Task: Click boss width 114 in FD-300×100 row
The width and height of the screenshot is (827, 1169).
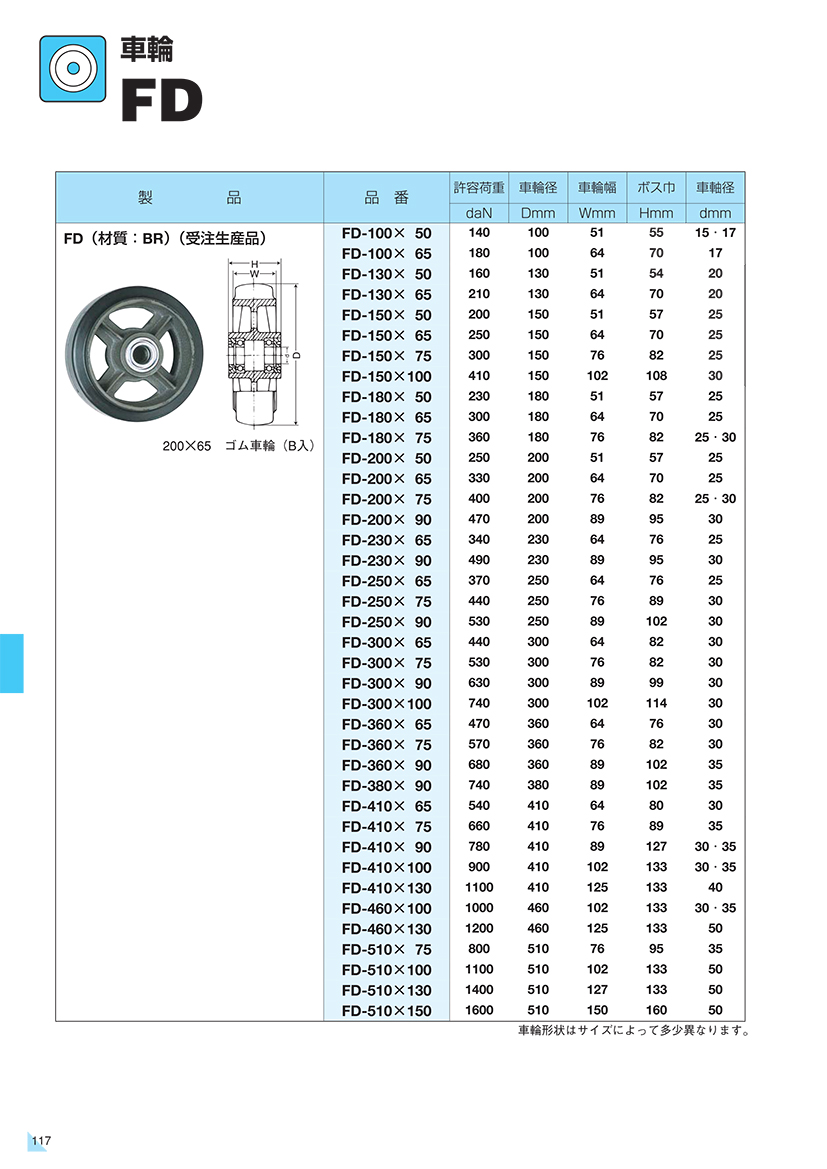Action: point(656,703)
